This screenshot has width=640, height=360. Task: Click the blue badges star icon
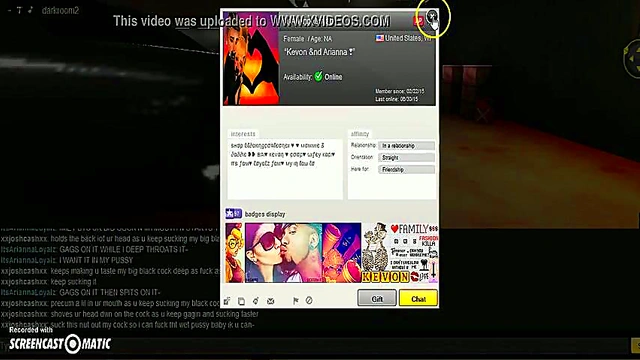(233, 213)
